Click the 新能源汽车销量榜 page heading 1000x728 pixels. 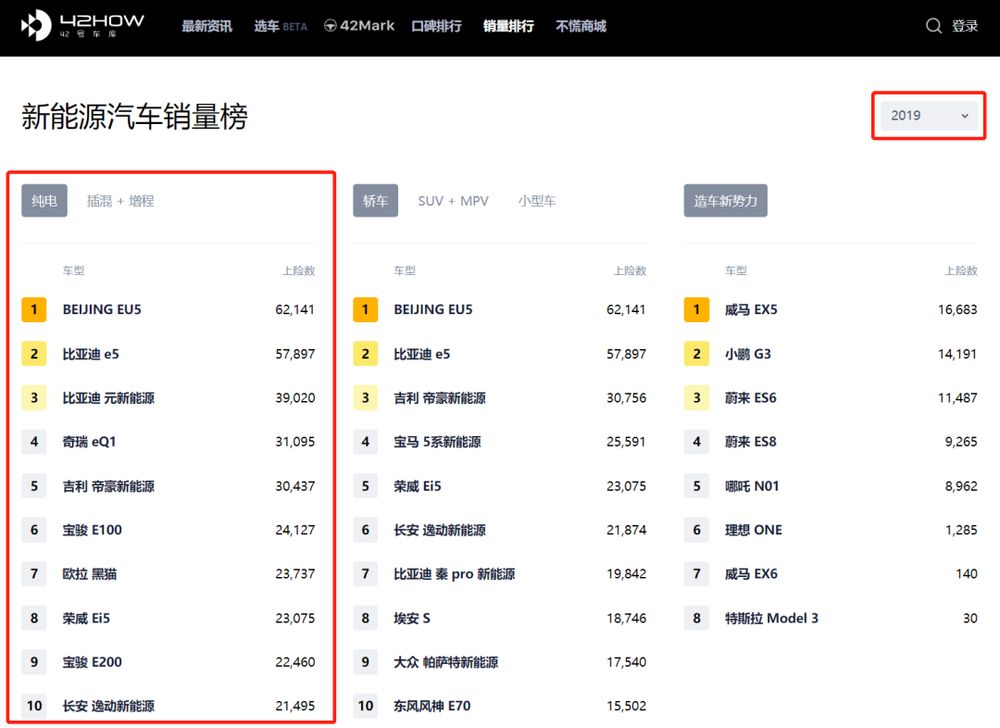[135, 117]
